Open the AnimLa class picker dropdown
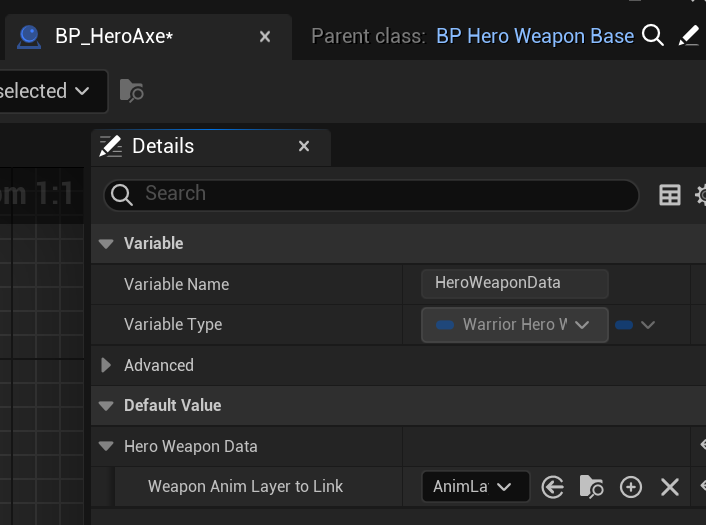Image resolution: width=706 pixels, height=525 pixels. coord(475,487)
